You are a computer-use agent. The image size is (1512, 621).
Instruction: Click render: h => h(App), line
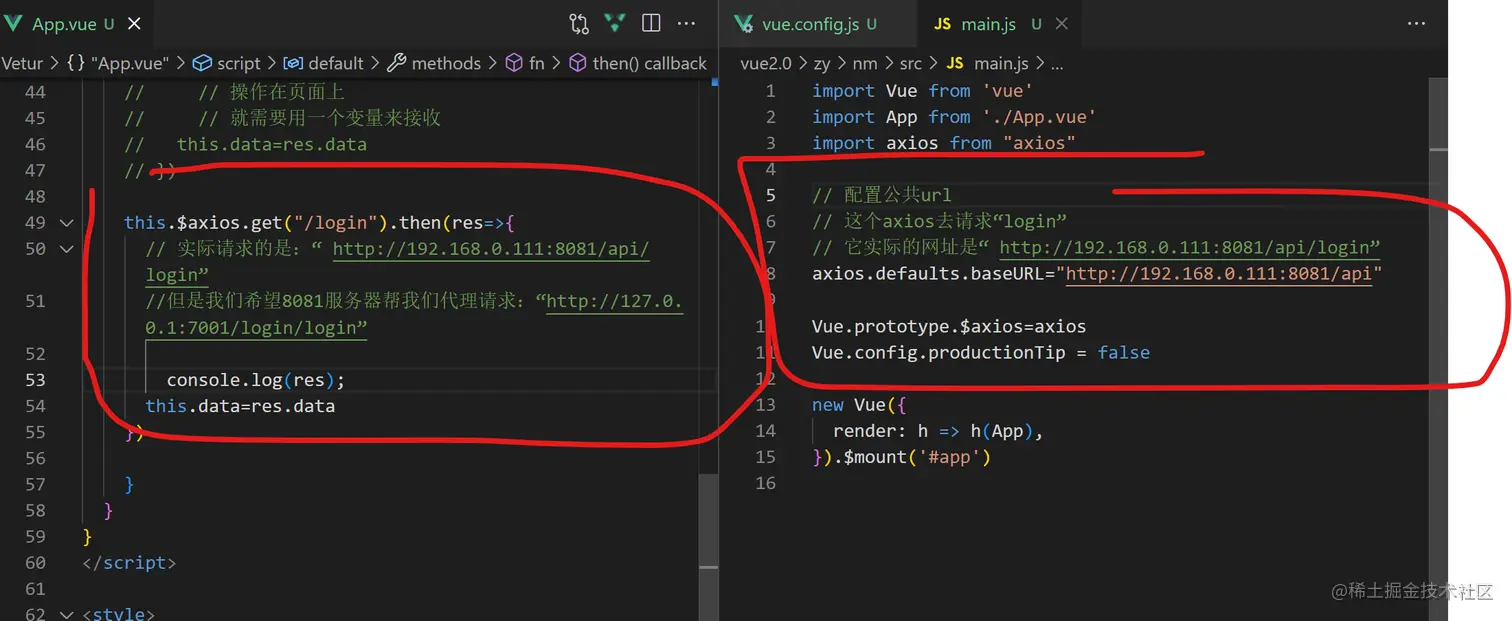[938, 431]
